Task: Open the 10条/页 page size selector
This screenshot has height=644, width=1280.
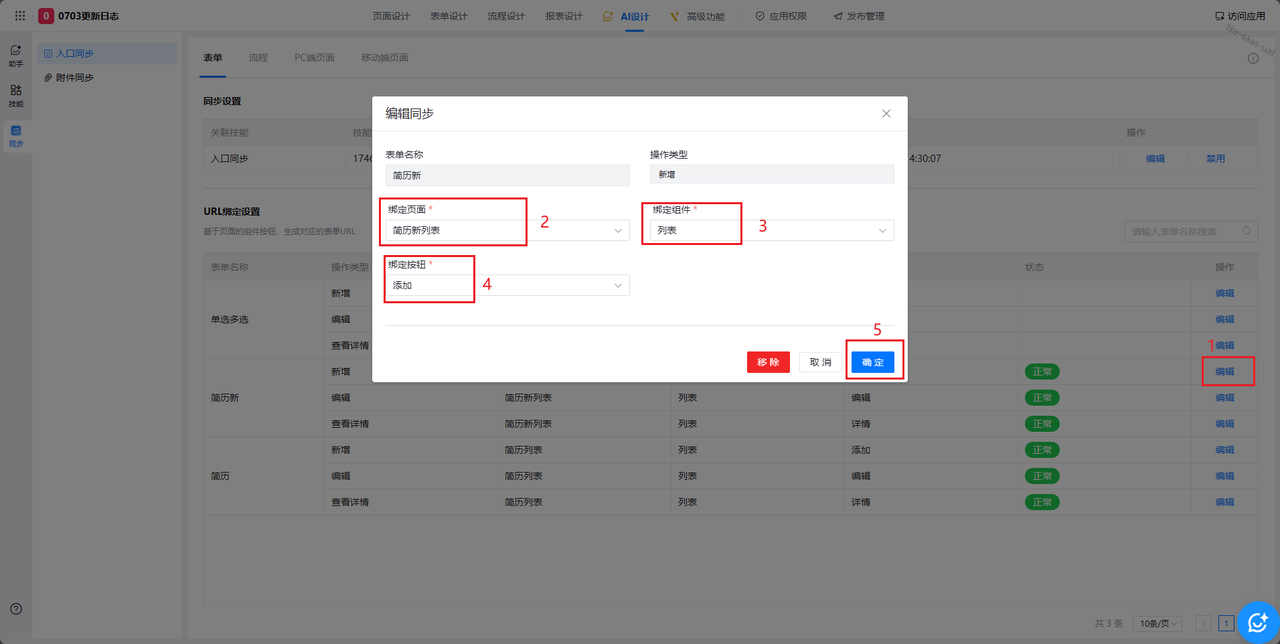Action: pyautogui.click(x=1161, y=624)
